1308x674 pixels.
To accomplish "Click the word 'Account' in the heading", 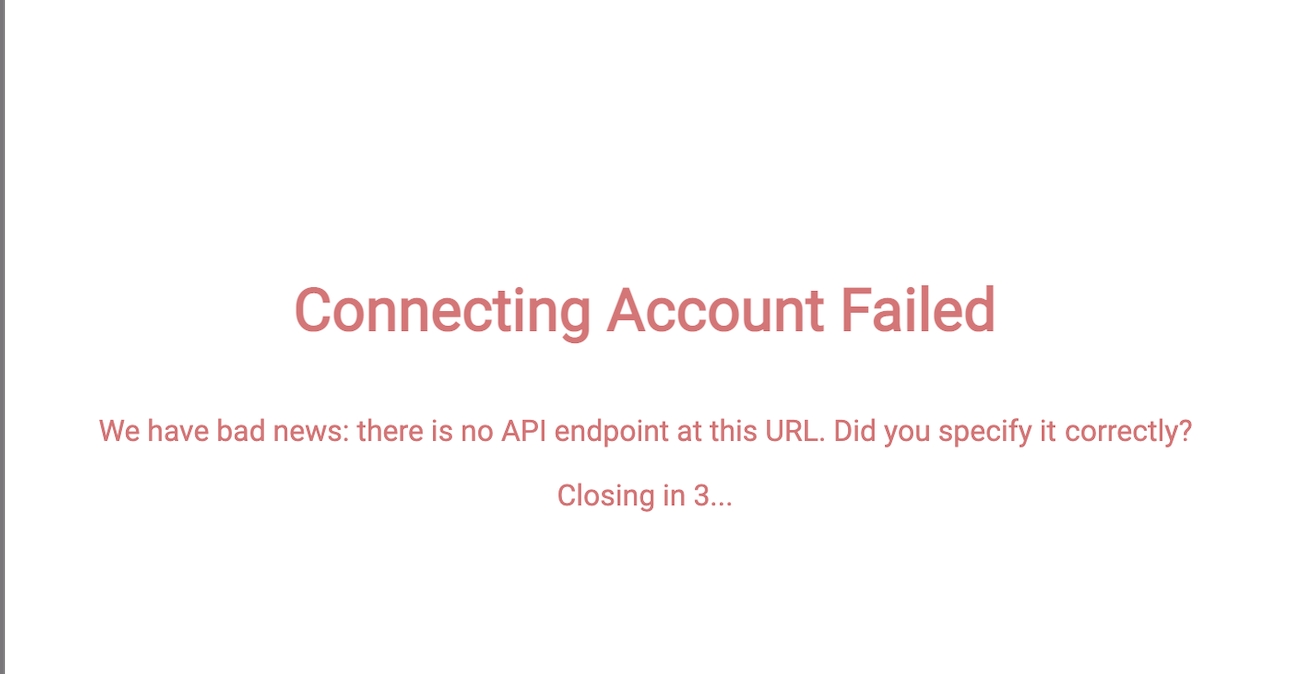I will click(x=716, y=310).
